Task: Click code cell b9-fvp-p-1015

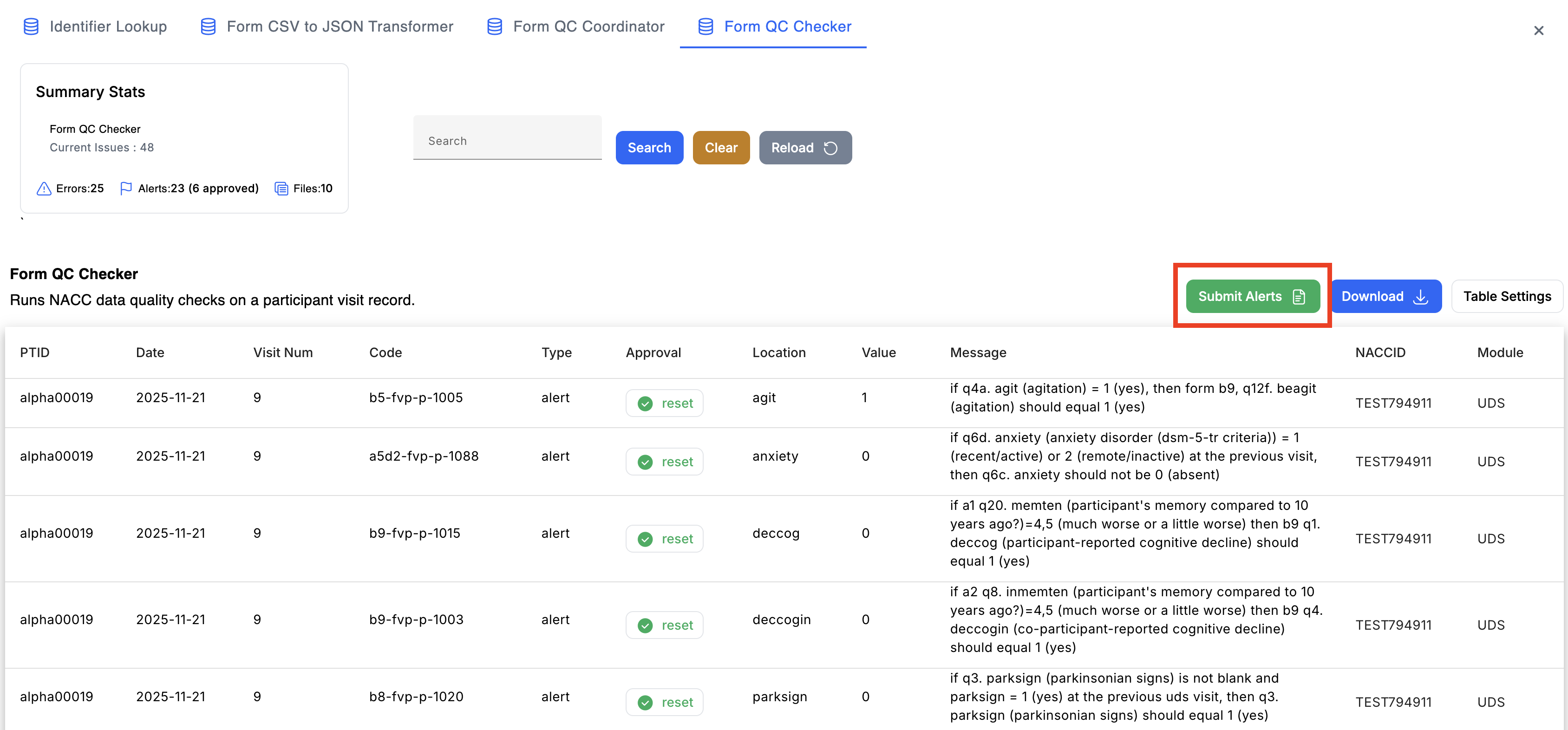Action: pos(414,534)
